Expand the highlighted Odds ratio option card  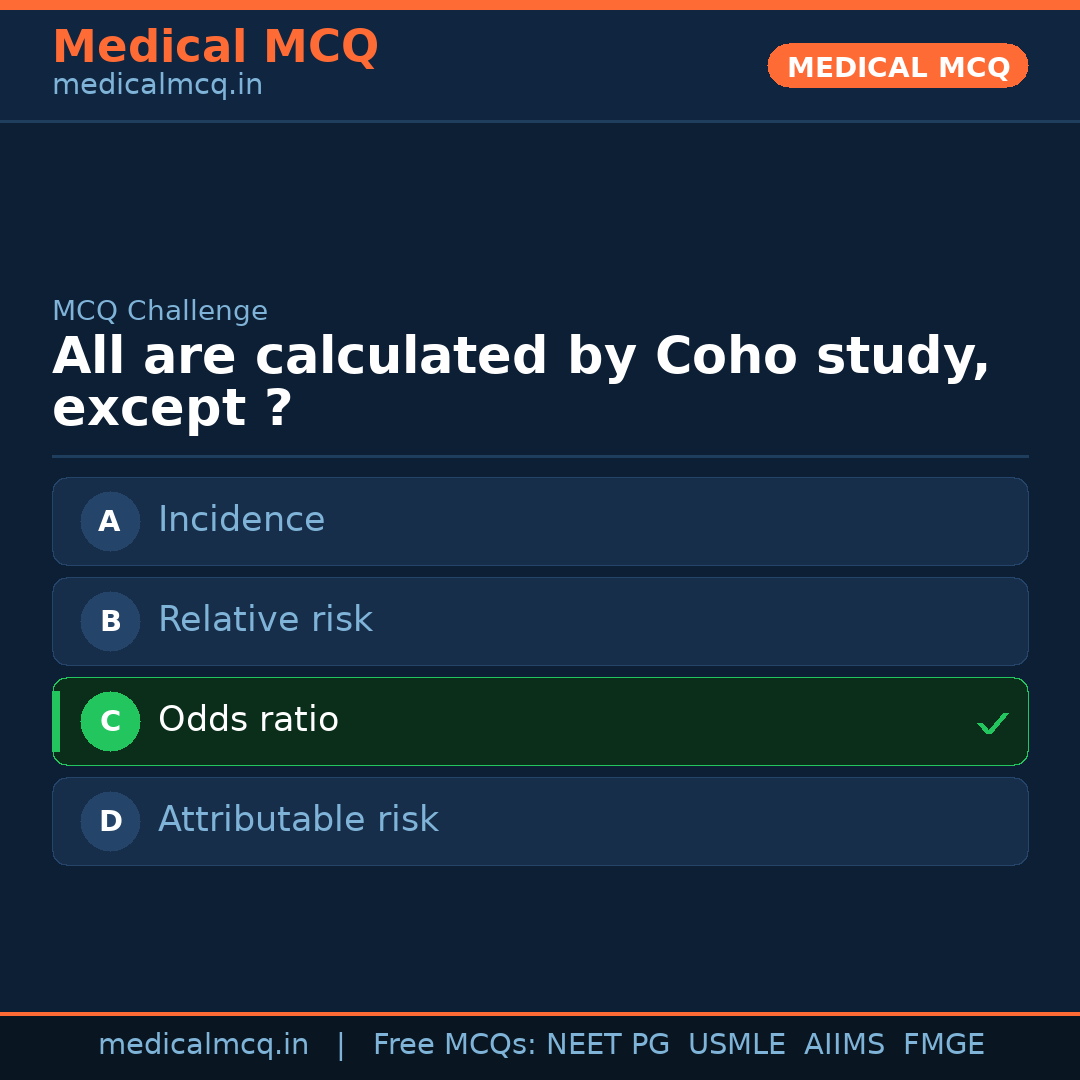click(x=540, y=721)
